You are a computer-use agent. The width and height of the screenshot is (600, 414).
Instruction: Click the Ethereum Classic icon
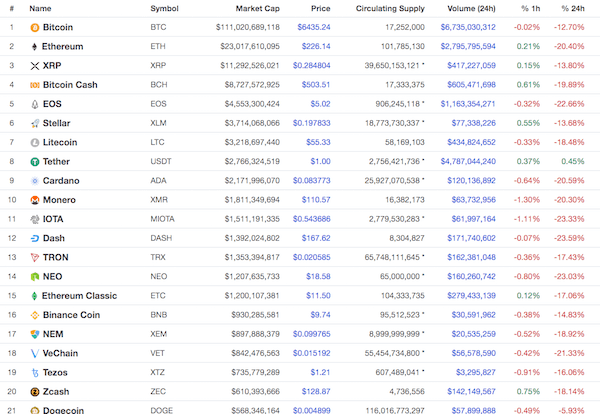pos(34,296)
